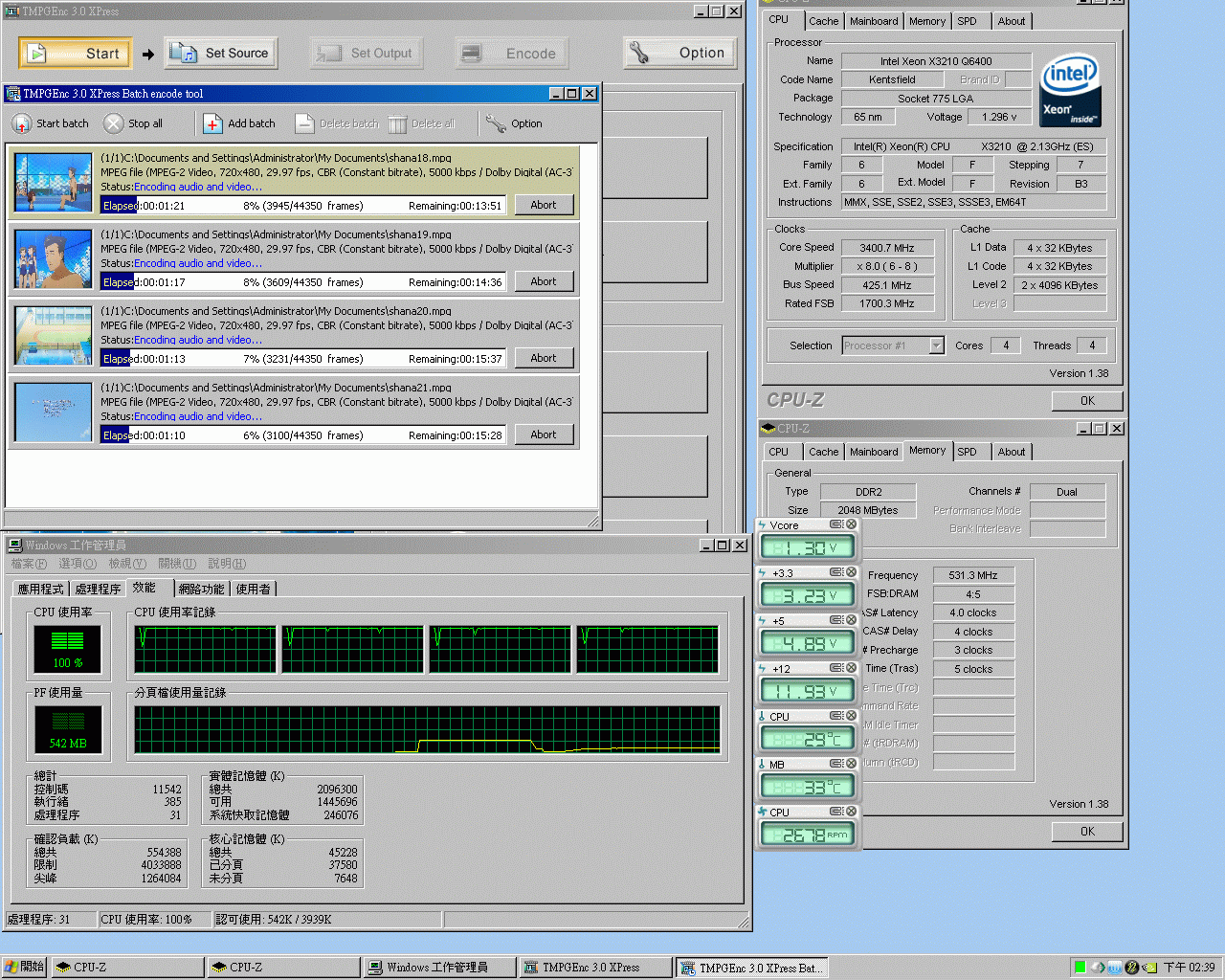The width and height of the screenshot is (1225, 980).
Task: Click Start batch in Batch encode tool
Action: [x=50, y=123]
